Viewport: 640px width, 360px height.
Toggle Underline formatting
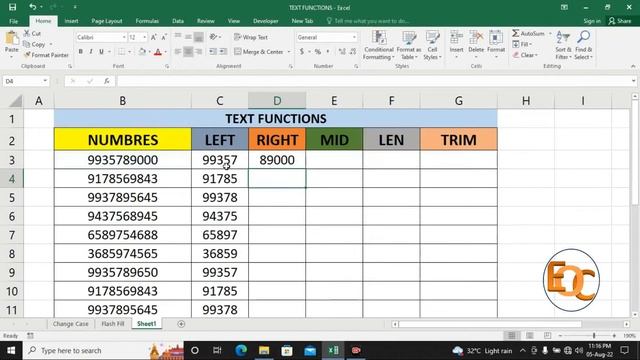(101, 52)
